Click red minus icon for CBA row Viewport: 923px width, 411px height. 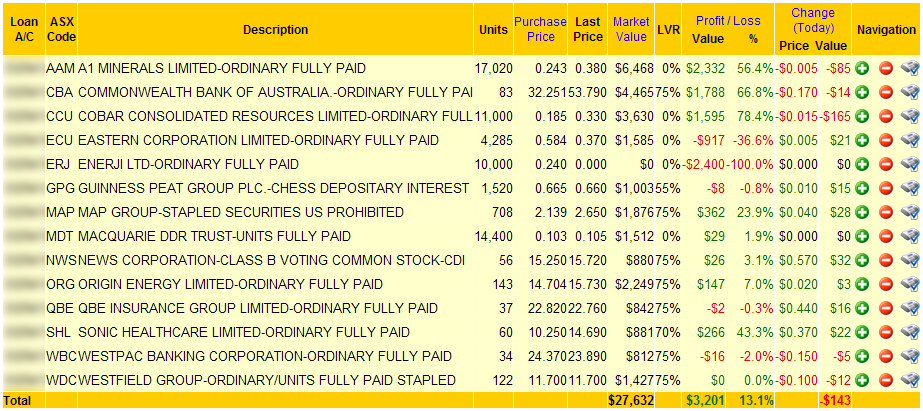(x=886, y=92)
